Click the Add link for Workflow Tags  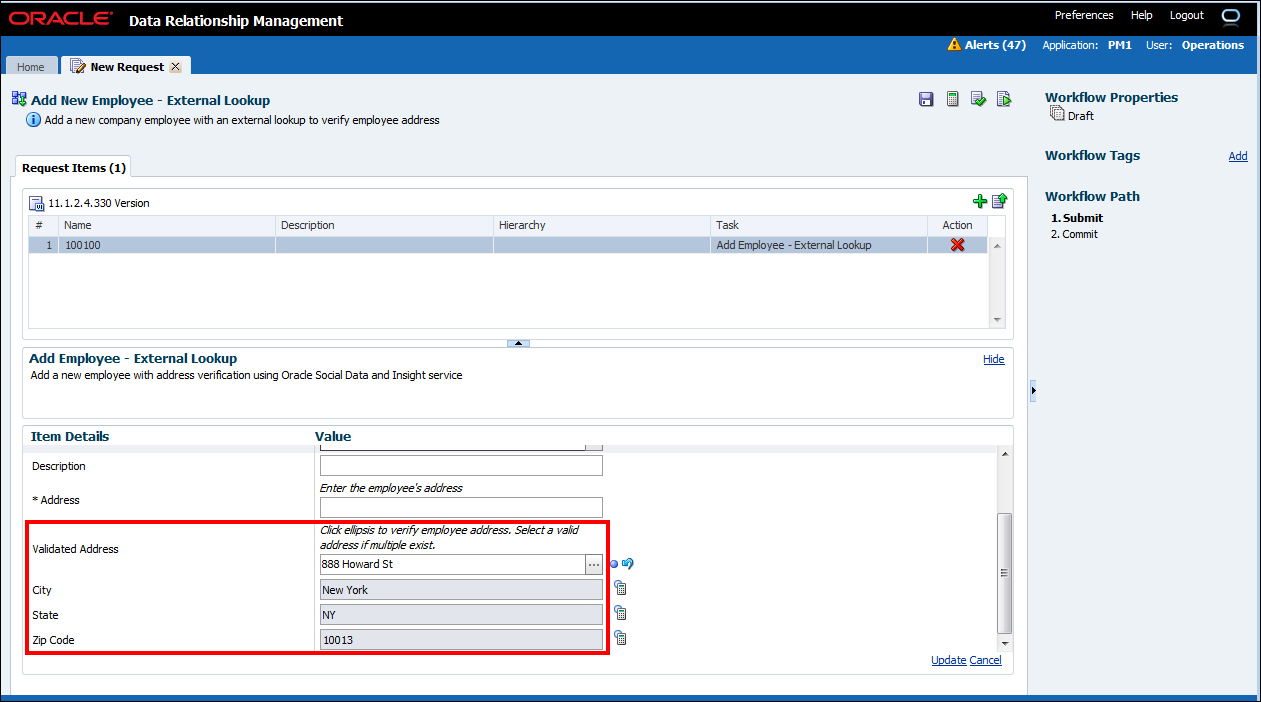click(1237, 156)
